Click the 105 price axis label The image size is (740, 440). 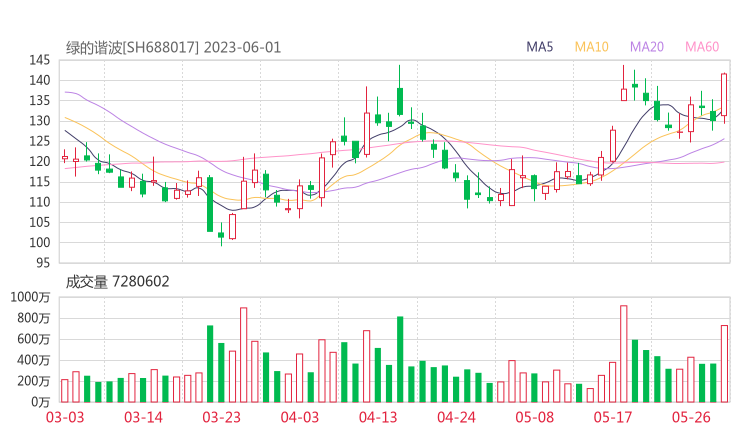[x=39, y=222]
